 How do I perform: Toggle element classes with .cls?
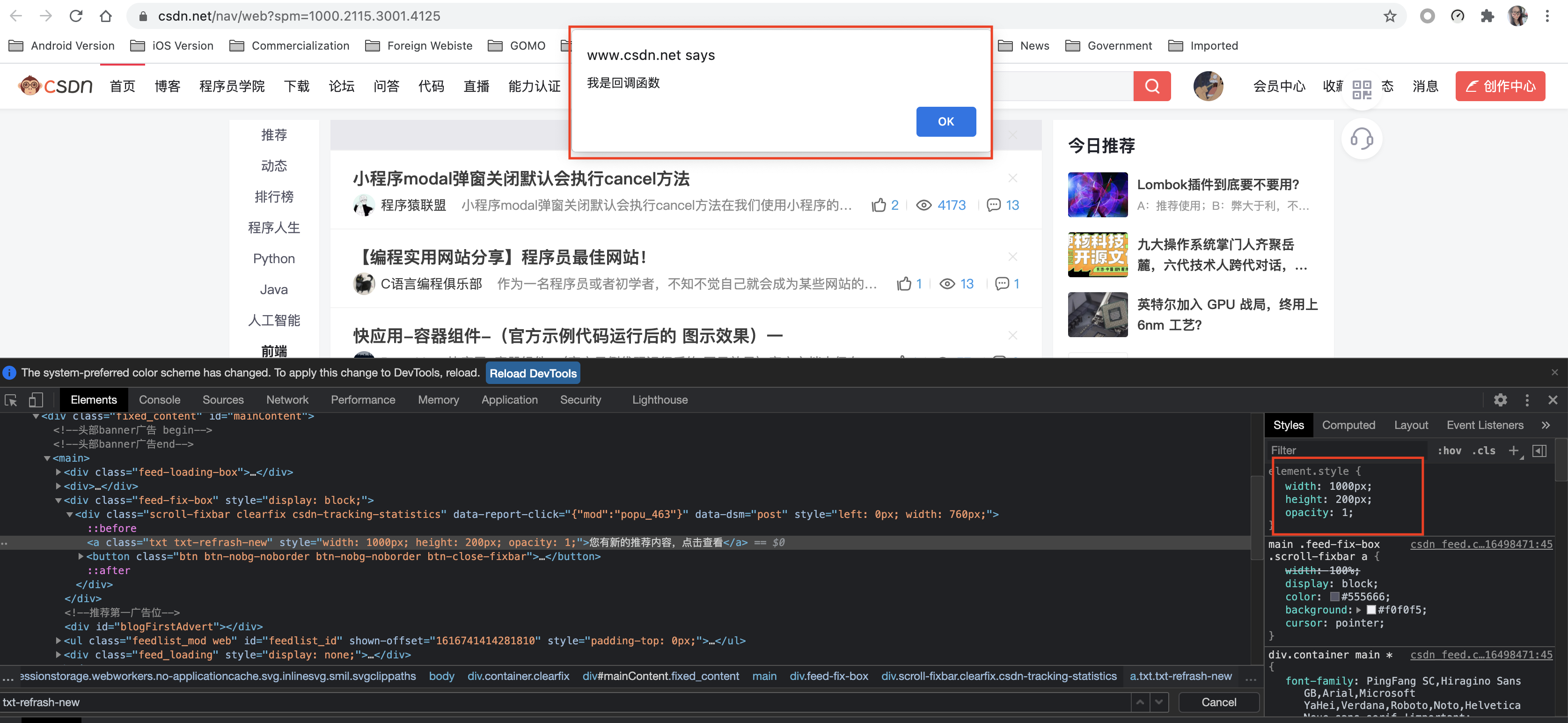point(1484,451)
